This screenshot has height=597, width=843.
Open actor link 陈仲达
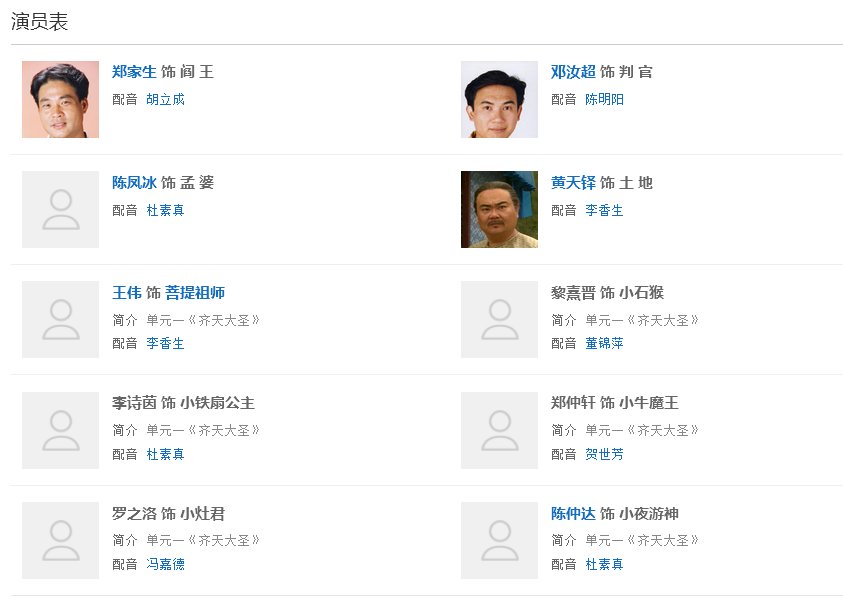(573, 514)
